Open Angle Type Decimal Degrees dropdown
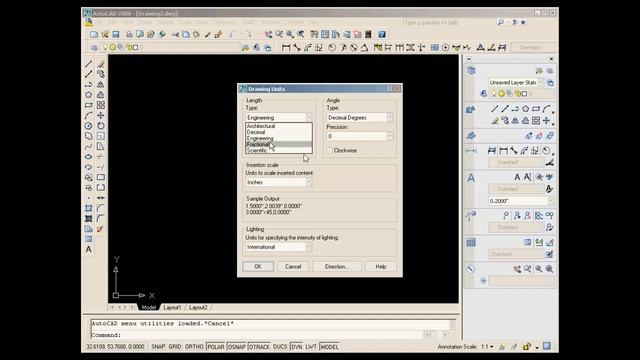The image size is (640, 360). click(390, 118)
